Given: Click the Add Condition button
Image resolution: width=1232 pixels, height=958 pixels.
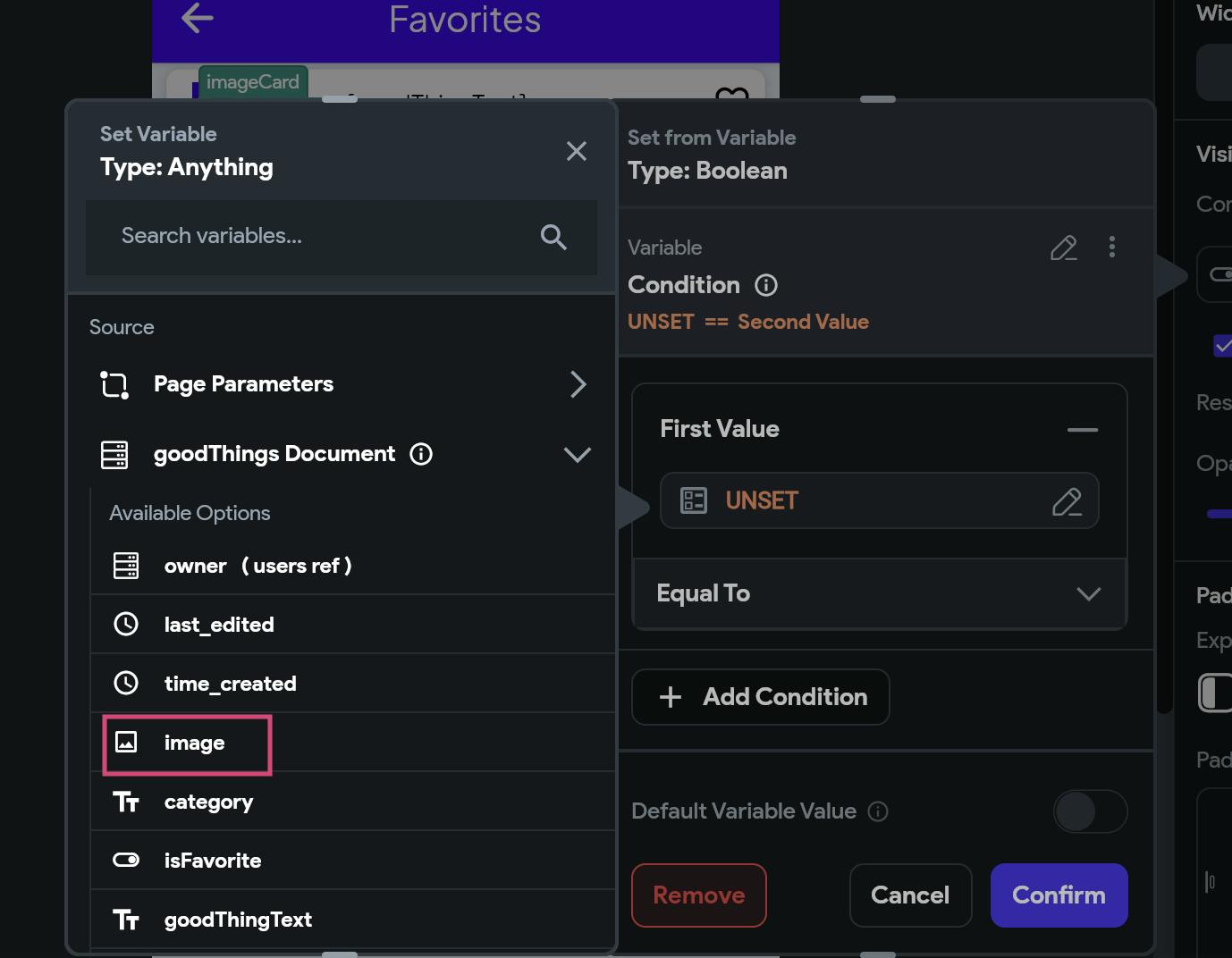Looking at the screenshot, I should pos(761,697).
